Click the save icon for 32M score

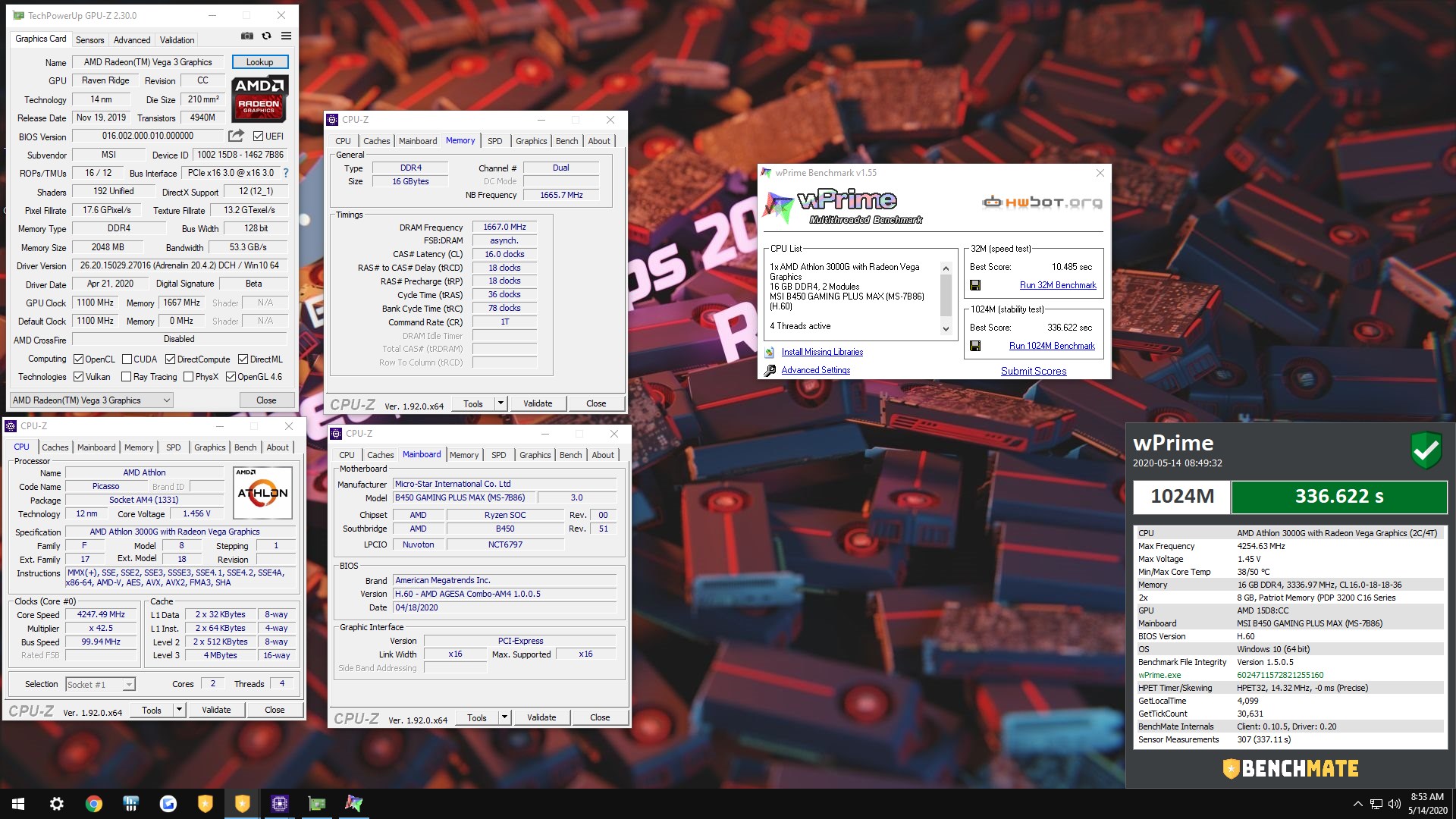pyautogui.click(x=975, y=285)
